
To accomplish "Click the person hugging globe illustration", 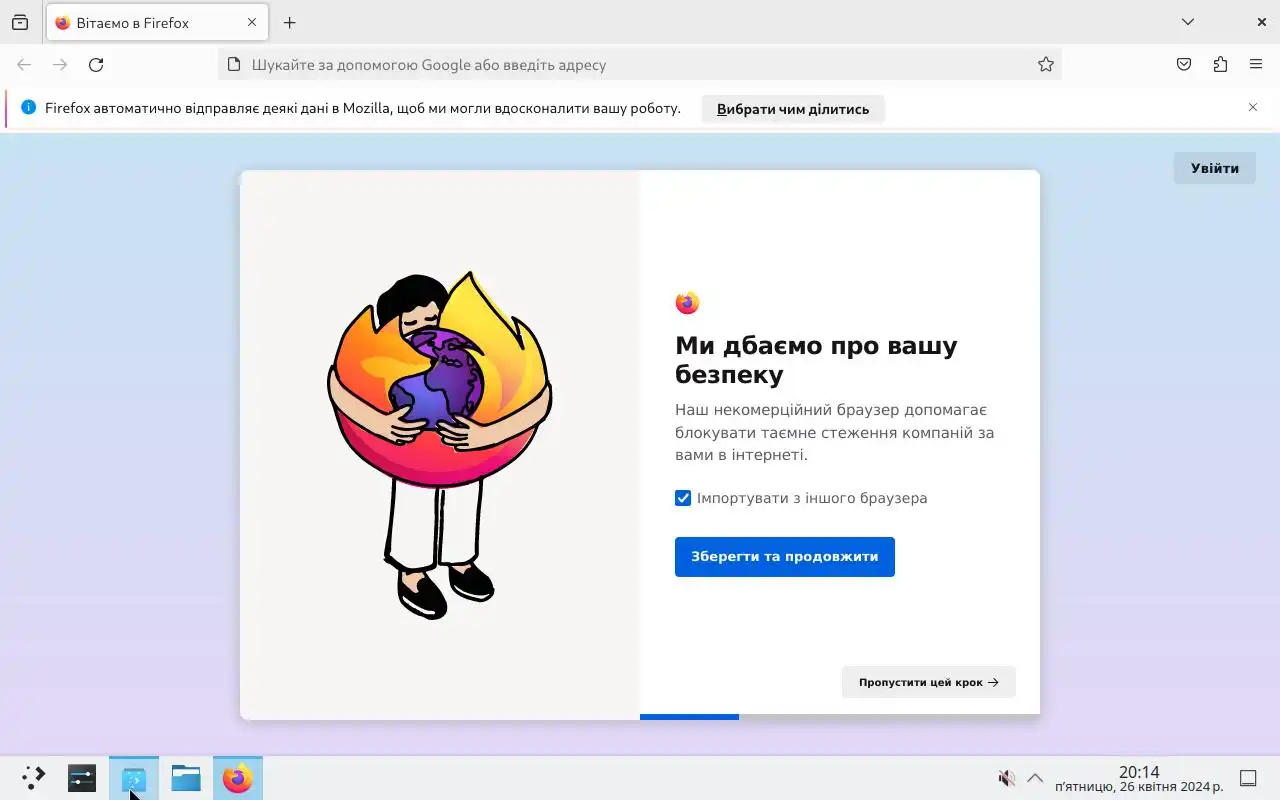I will [x=440, y=445].
